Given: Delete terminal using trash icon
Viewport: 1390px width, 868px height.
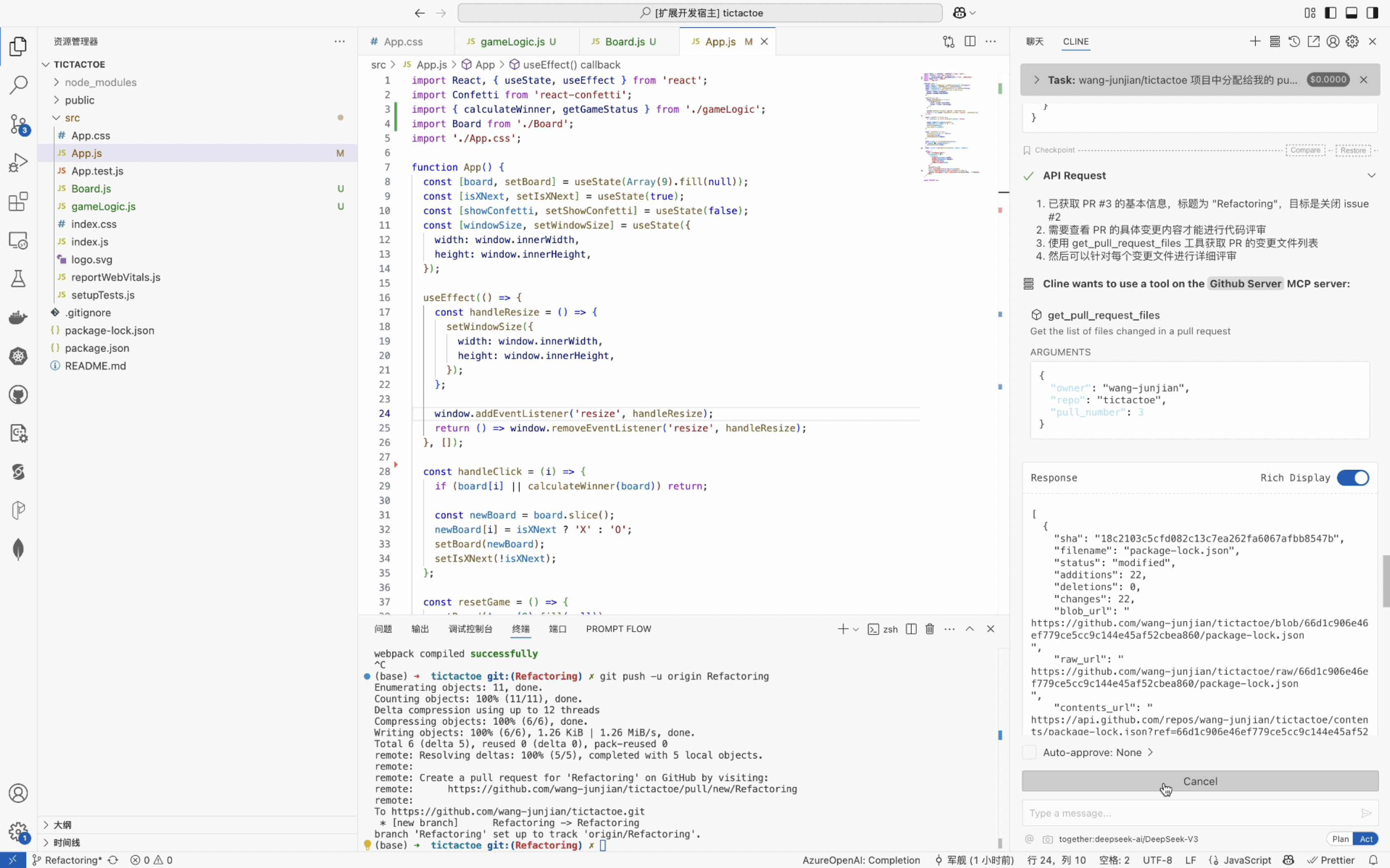Looking at the screenshot, I should pos(930,628).
